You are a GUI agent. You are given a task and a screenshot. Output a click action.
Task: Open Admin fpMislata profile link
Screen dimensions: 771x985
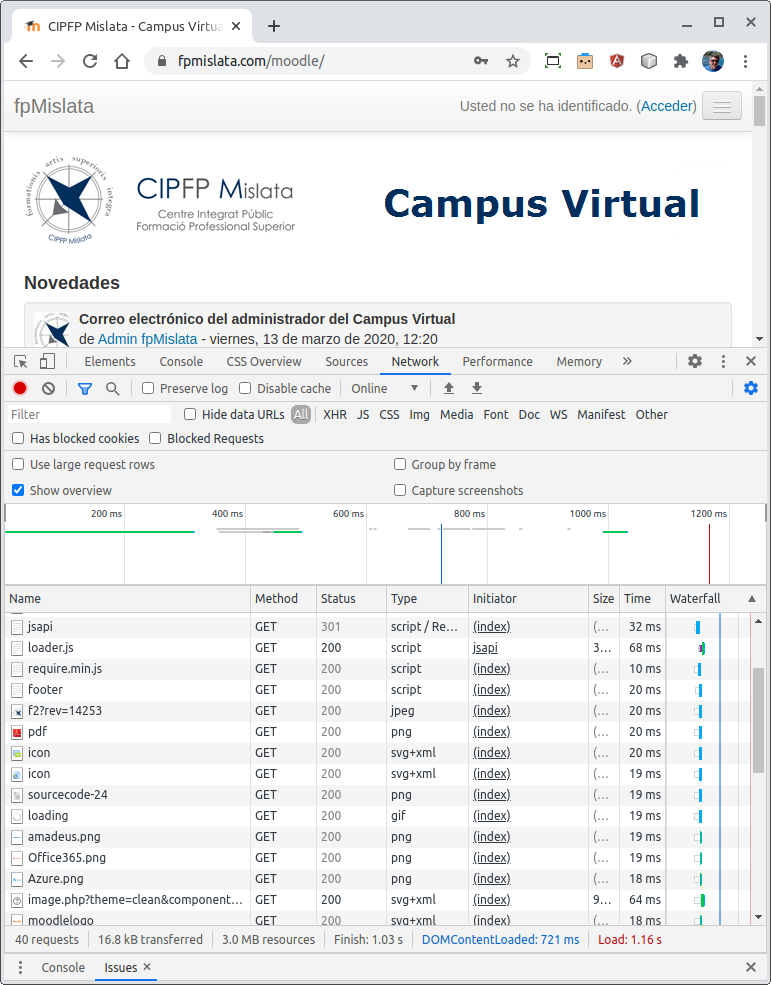(x=147, y=339)
